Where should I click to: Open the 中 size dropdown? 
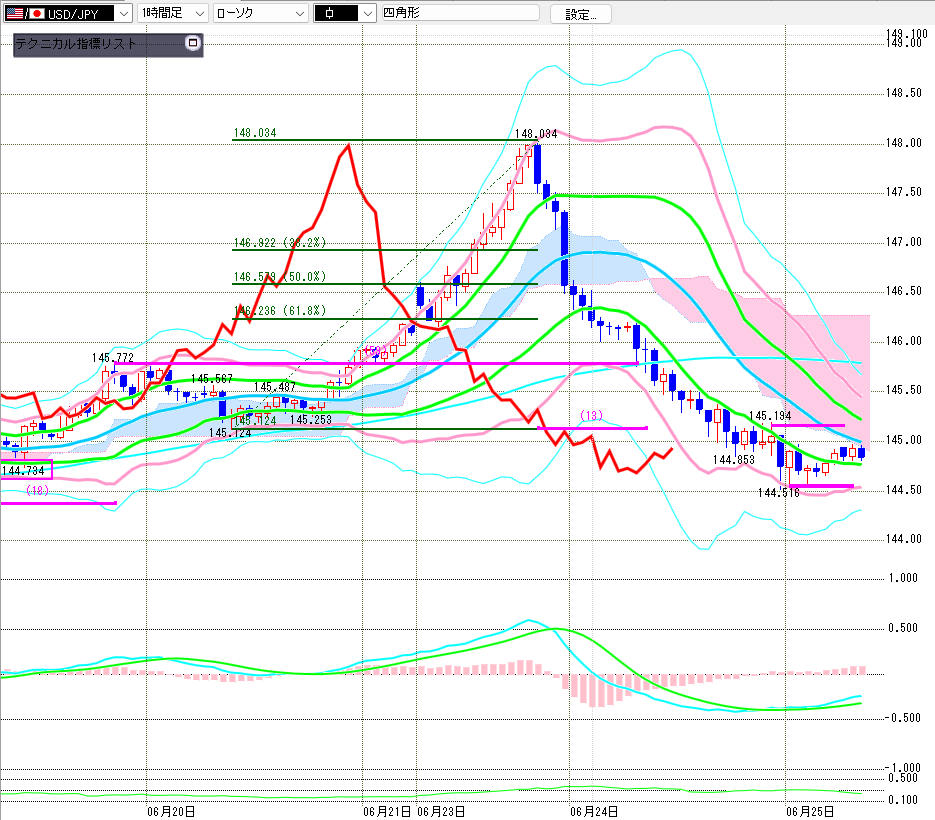click(x=345, y=13)
